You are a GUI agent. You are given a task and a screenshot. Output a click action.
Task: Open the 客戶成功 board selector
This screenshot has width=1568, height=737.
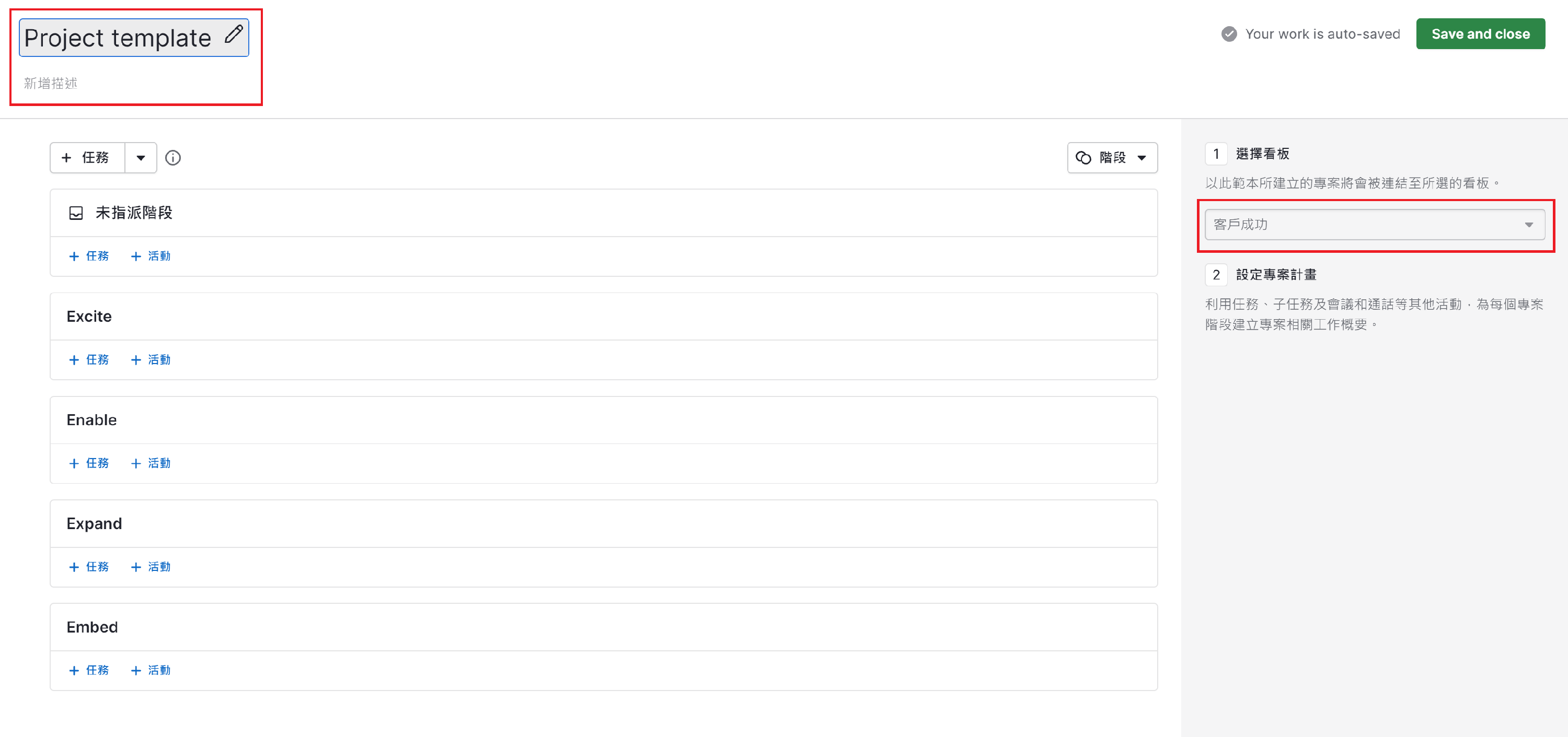tap(1375, 225)
